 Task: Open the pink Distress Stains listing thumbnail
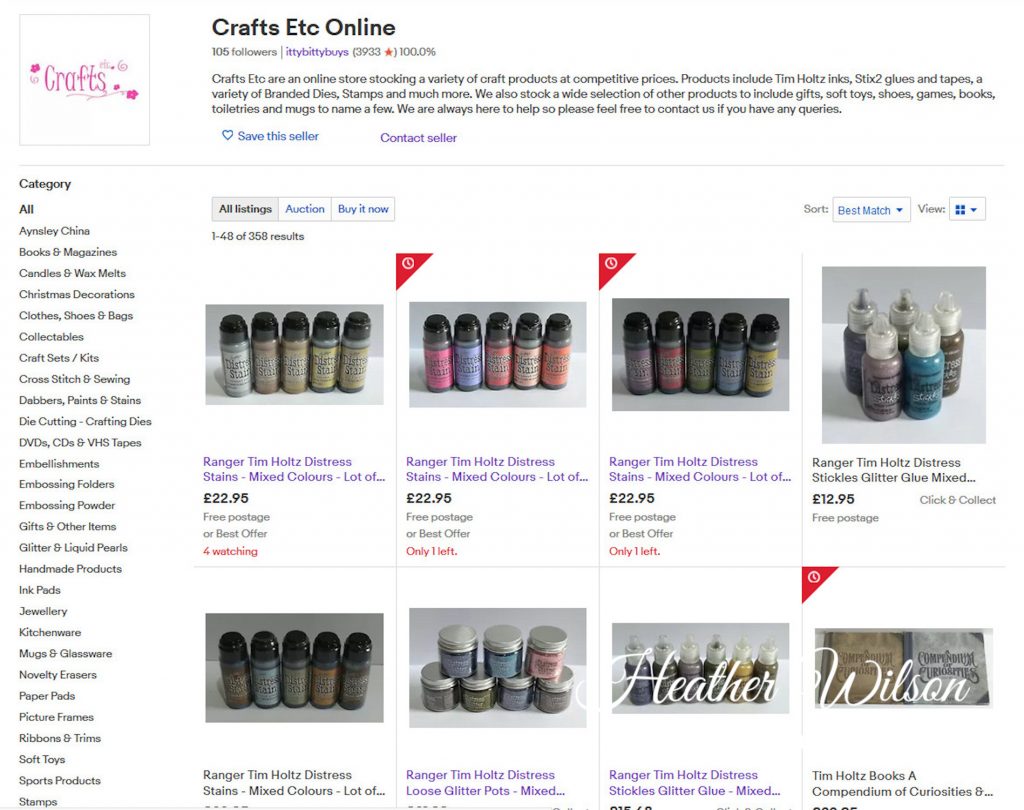[498, 354]
